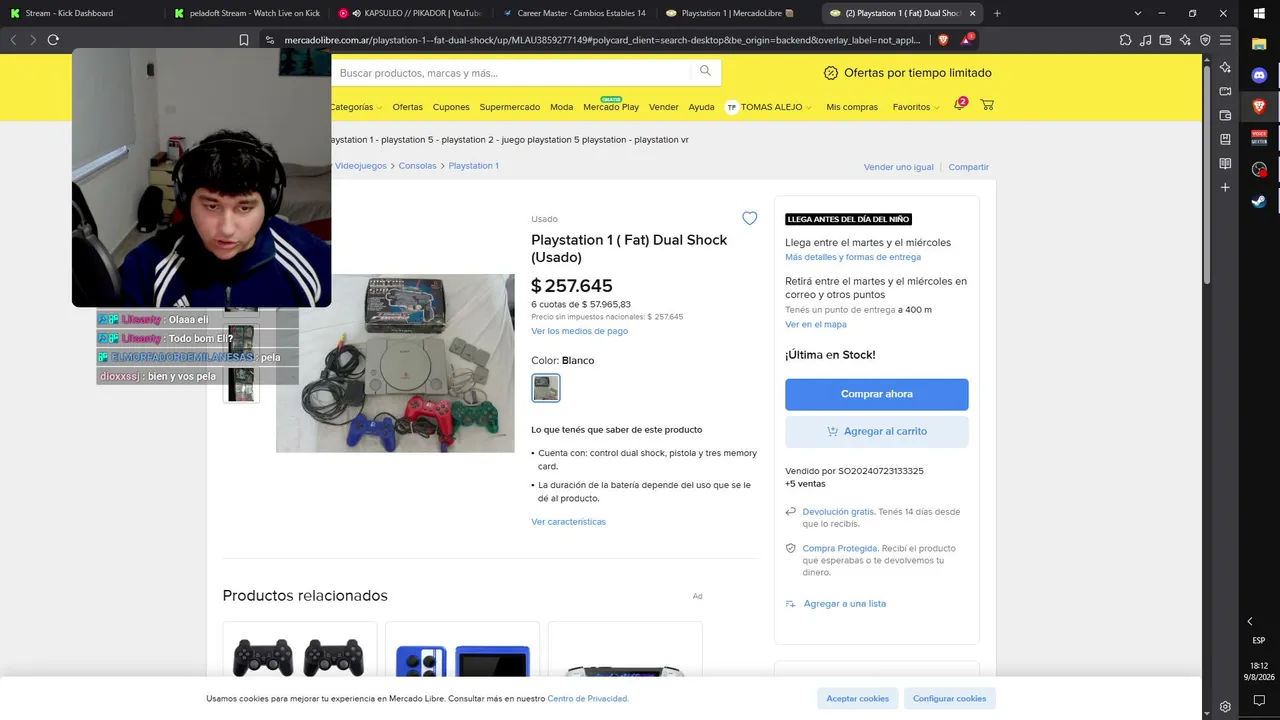Click the search products input field

[512, 73]
